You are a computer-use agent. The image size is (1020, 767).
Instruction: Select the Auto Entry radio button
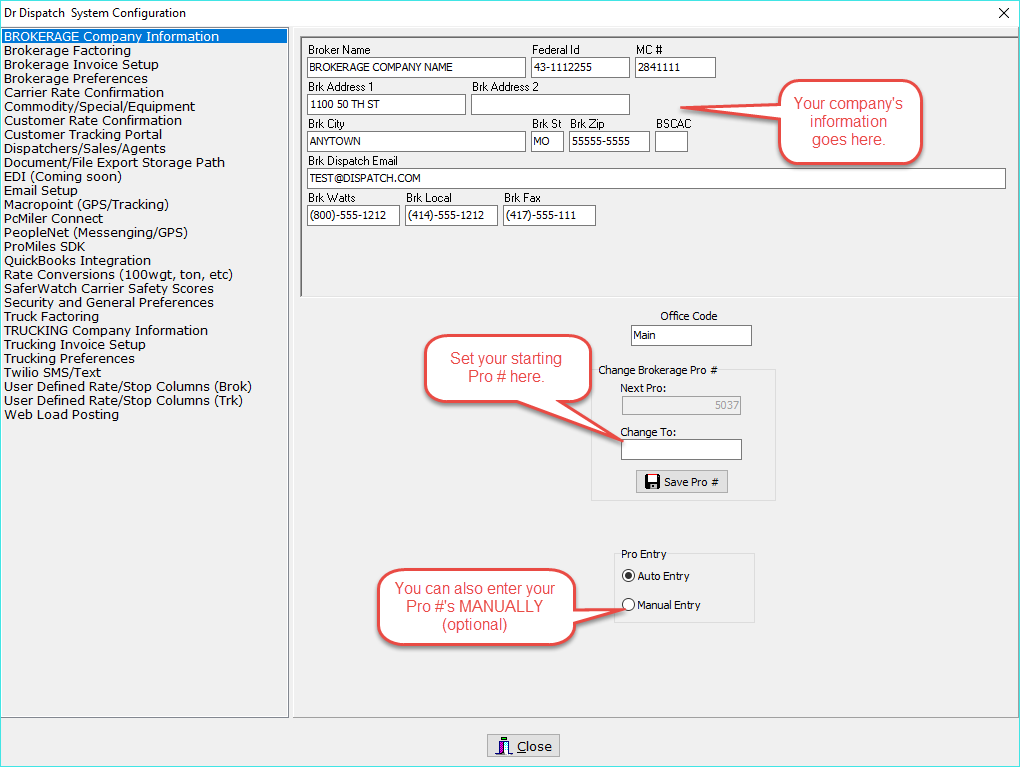click(628, 576)
